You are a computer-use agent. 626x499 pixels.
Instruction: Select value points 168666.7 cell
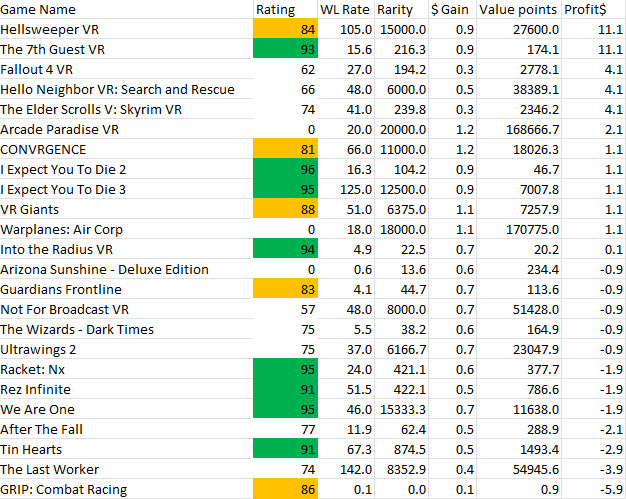(x=519, y=129)
